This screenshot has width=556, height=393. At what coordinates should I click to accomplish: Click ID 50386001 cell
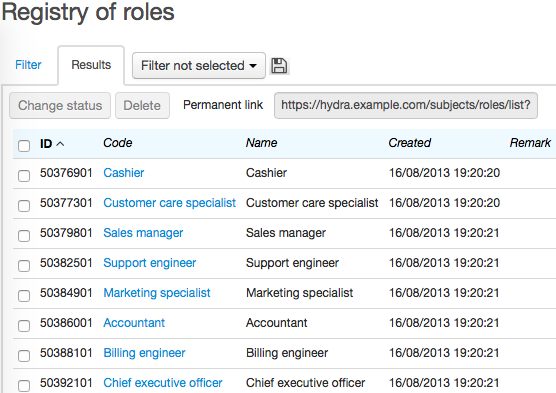coord(66,323)
